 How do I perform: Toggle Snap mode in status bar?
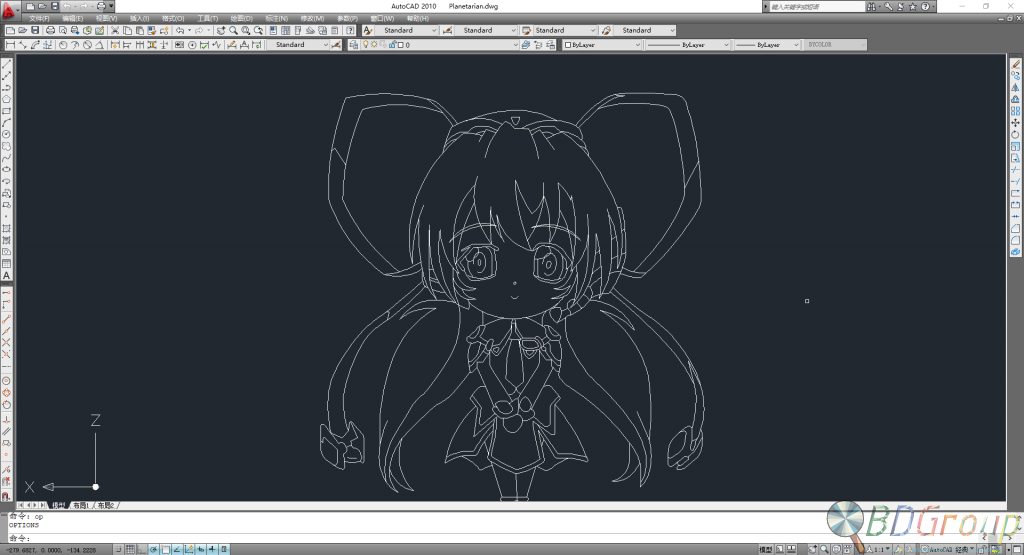pyautogui.click(x=118, y=549)
